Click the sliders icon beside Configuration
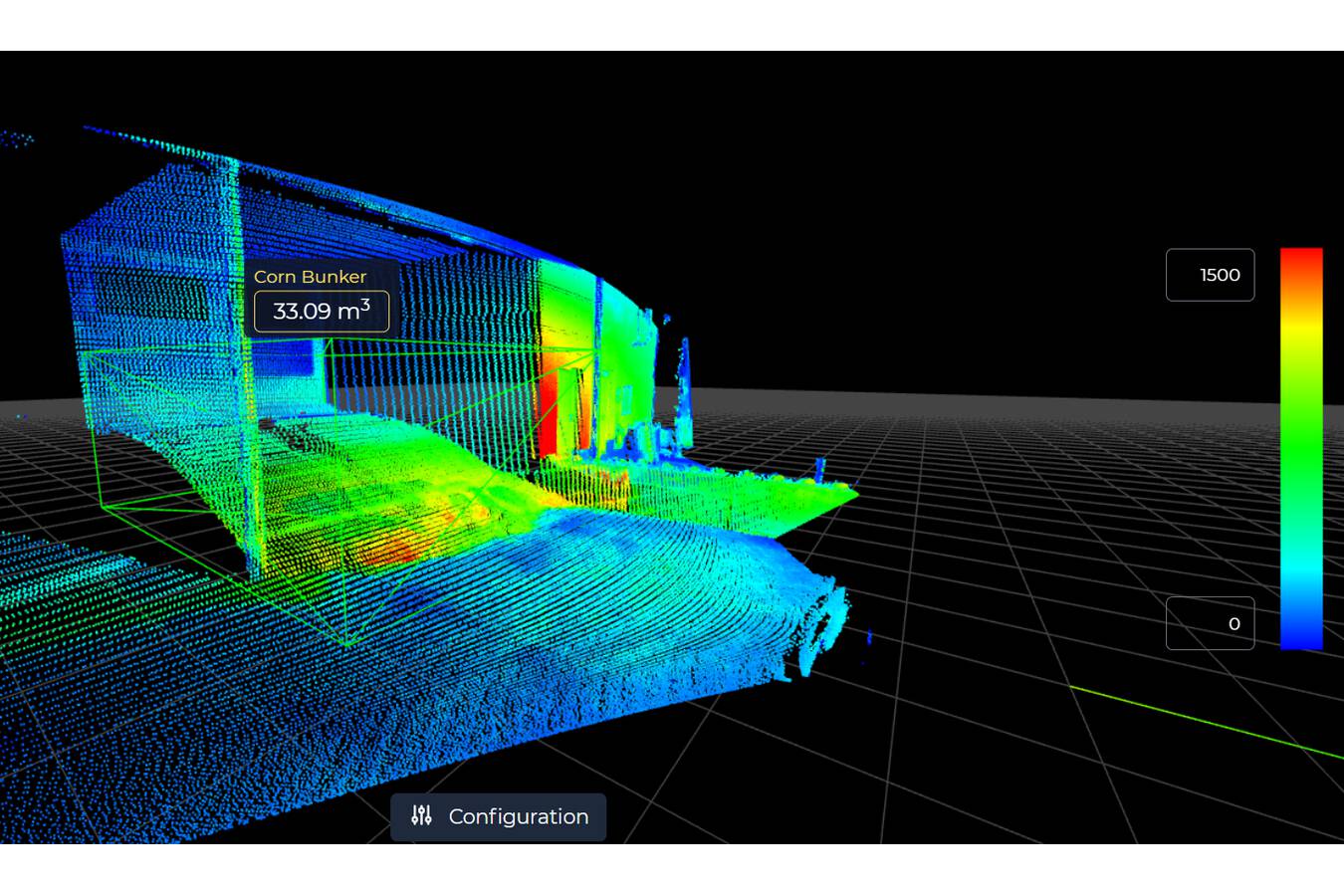Screen dimensions: 1344x896 click(x=421, y=815)
